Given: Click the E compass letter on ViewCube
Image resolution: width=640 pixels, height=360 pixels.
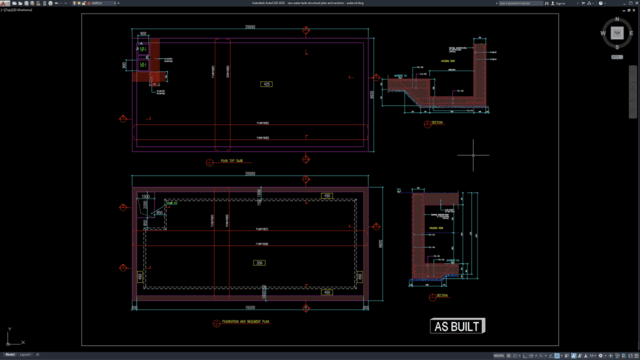Looking at the screenshot, I should pyautogui.click(x=631, y=33).
